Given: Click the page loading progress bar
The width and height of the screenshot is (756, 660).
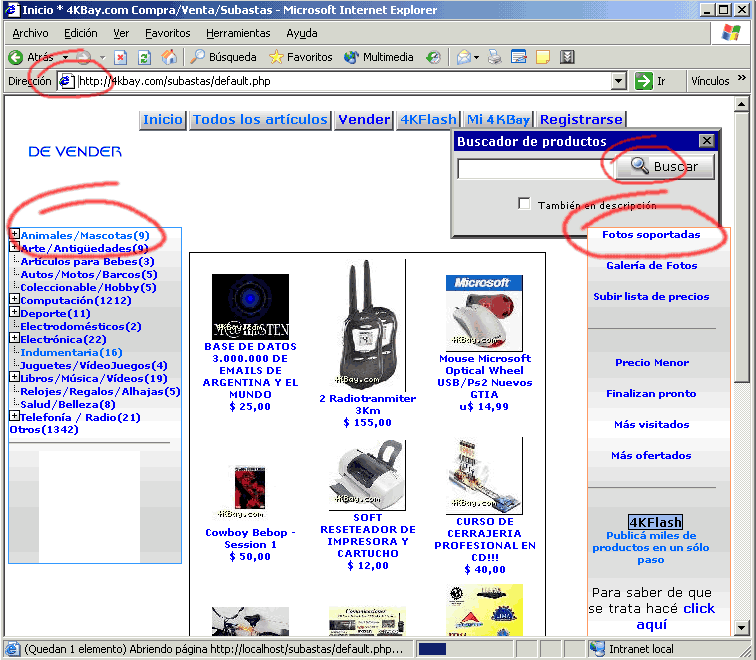Looking at the screenshot, I should pyautogui.click(x=463, y=649).
